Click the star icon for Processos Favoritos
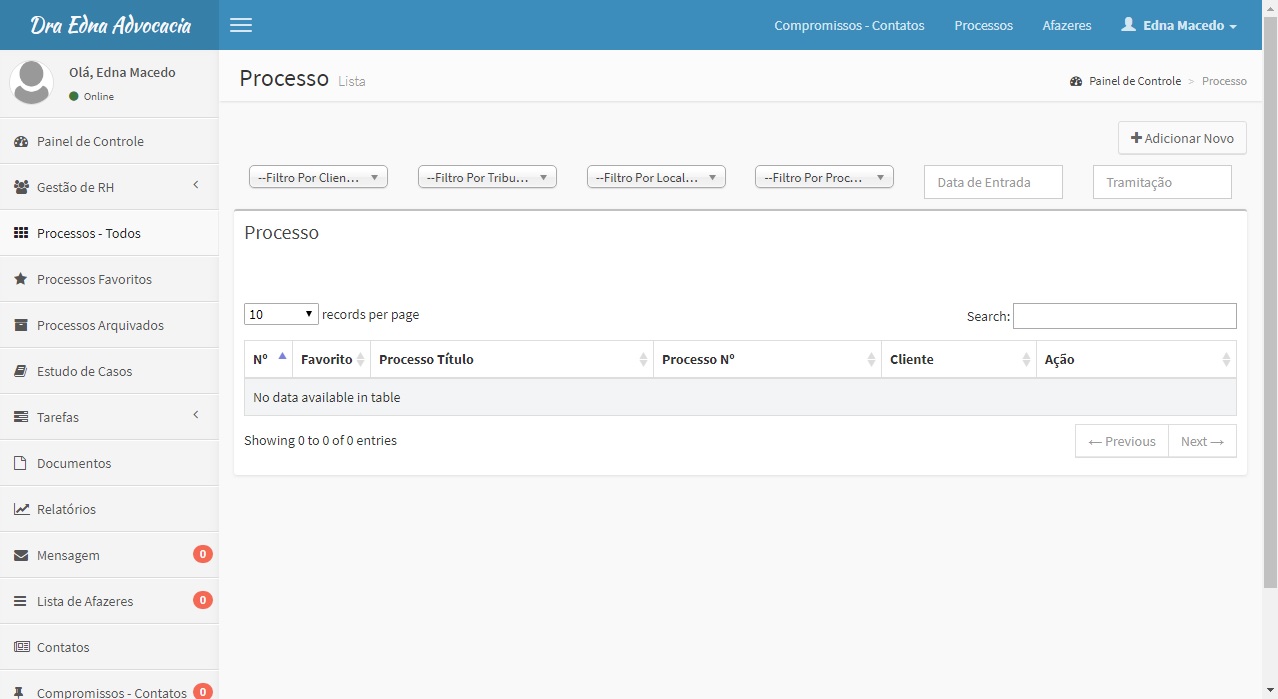Image resolution: width=1278 pixels, height=699 pixels. [x=21, y=280]
